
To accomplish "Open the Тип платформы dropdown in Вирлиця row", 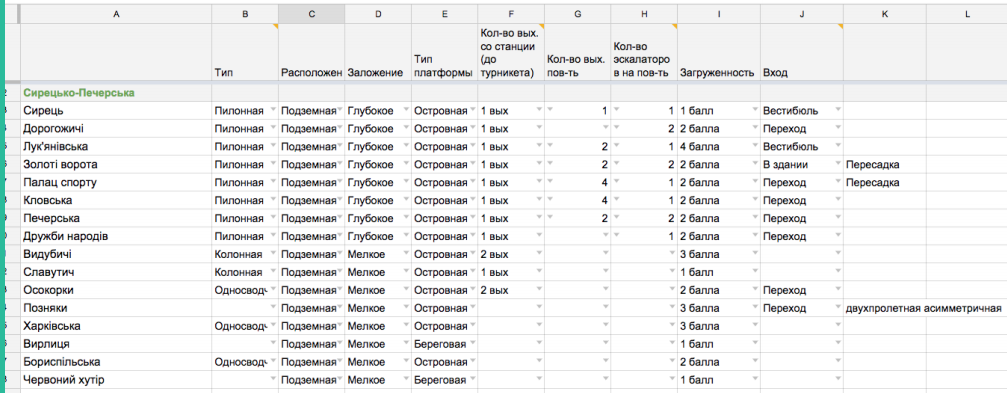I will pos(472,344).
